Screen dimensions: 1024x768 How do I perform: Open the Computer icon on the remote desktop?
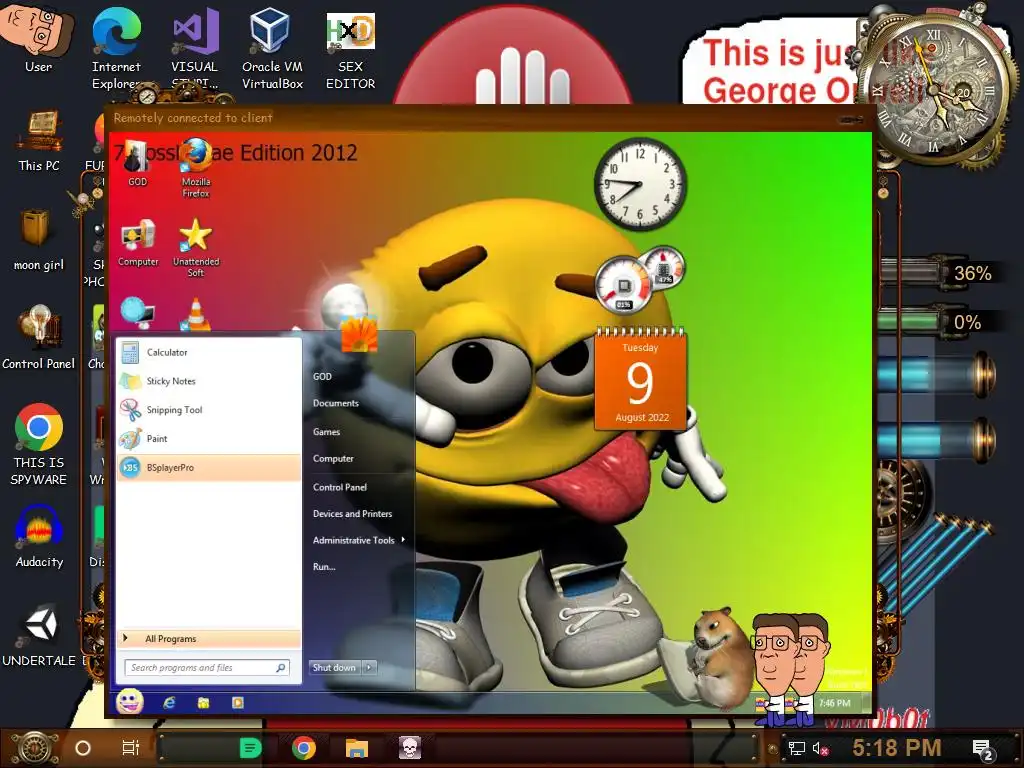coord(138,243)
